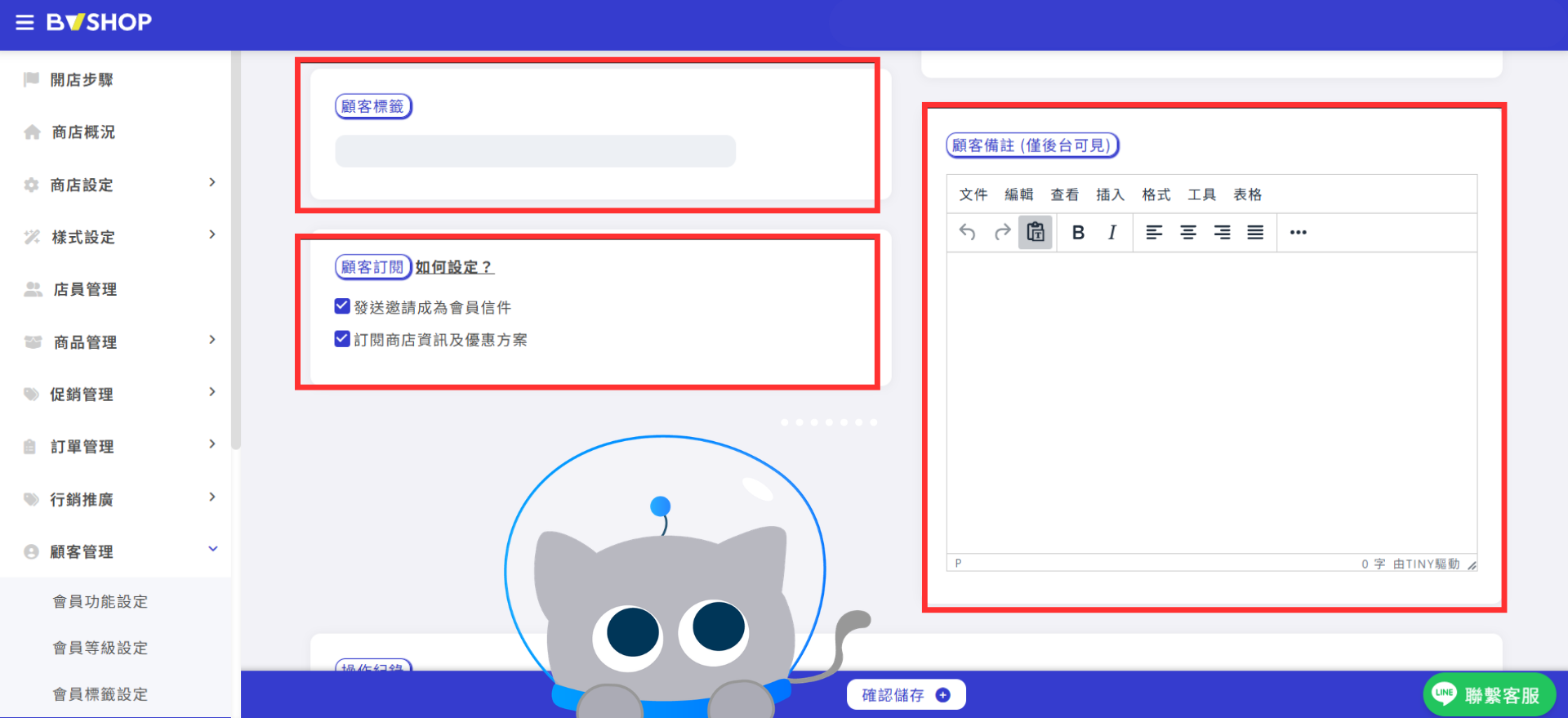Open the 格式 menu in editor
Viewport: 1568px width, 718px height.
coord(1156,194)
